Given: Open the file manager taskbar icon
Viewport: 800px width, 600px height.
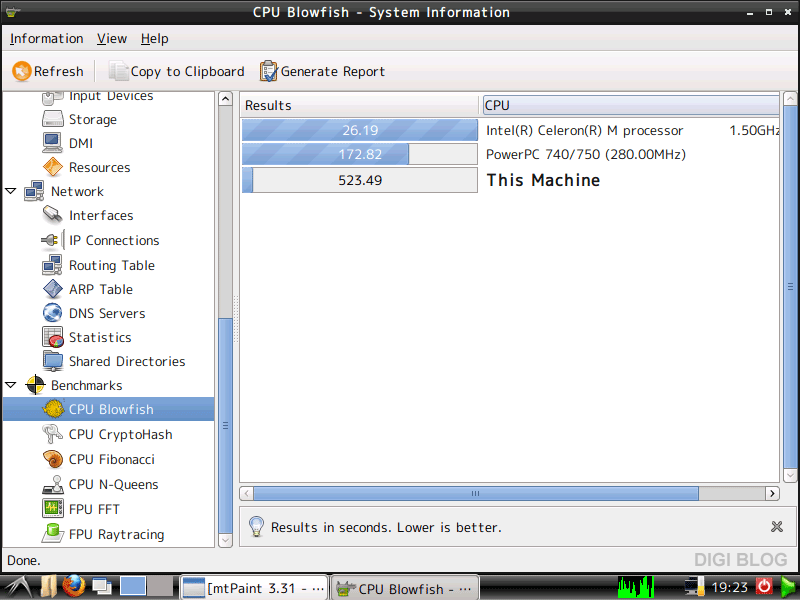Looking at the screenshot, I should point(48,586).
